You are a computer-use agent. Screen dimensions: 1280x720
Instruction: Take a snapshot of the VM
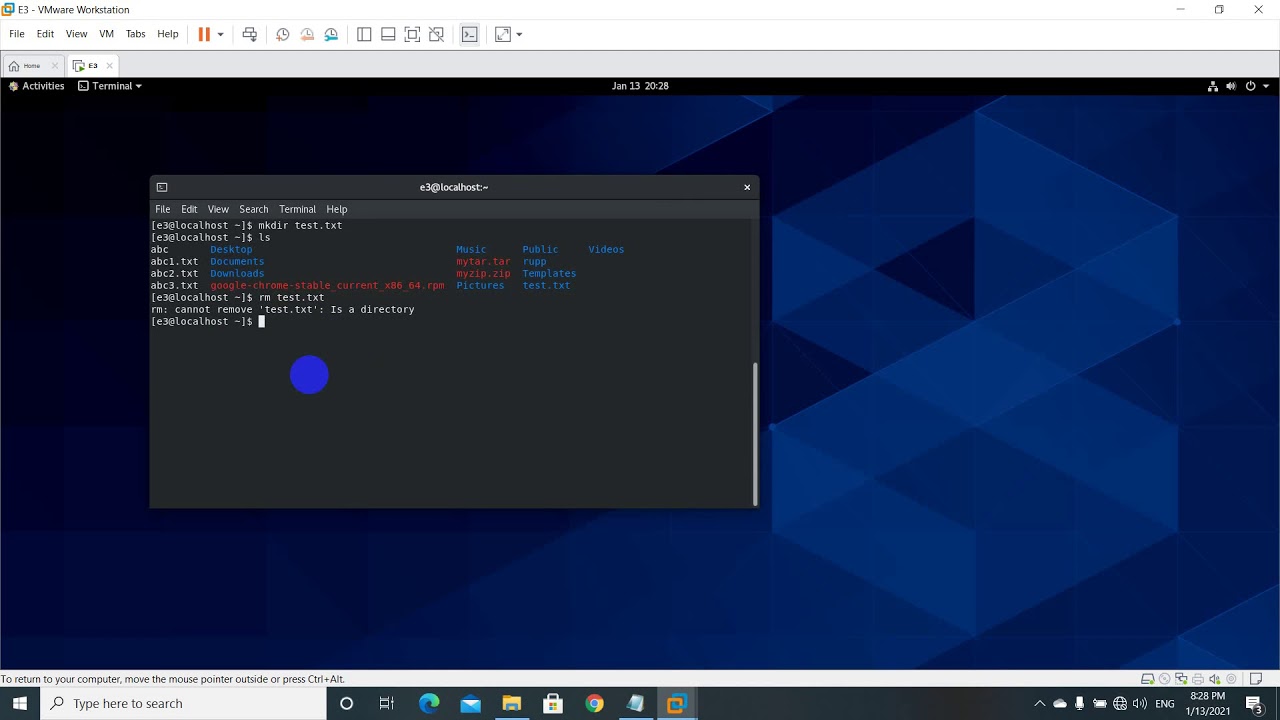click(x=283, y=34)
